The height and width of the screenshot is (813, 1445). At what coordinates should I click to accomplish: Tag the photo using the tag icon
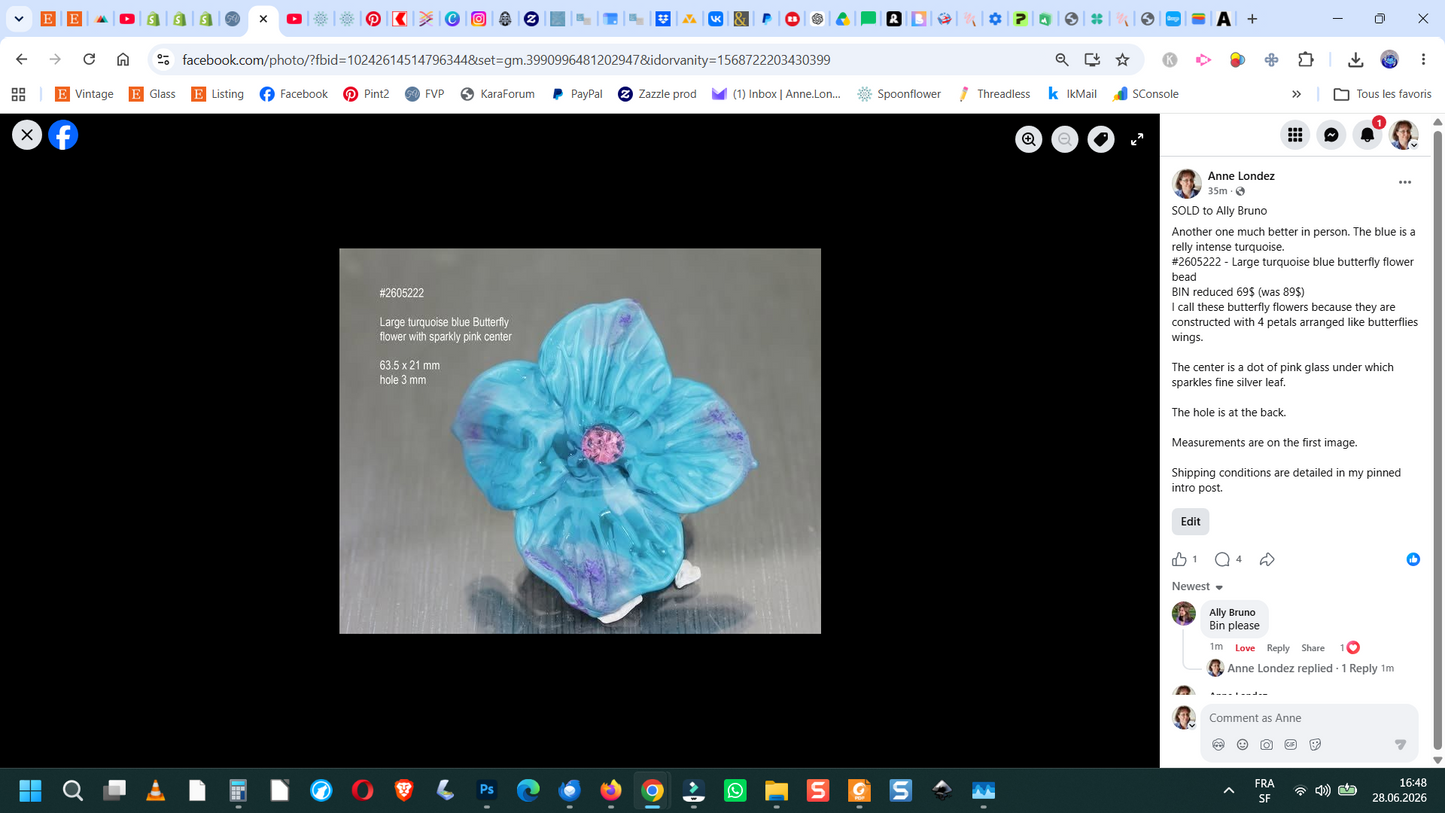1101,140
